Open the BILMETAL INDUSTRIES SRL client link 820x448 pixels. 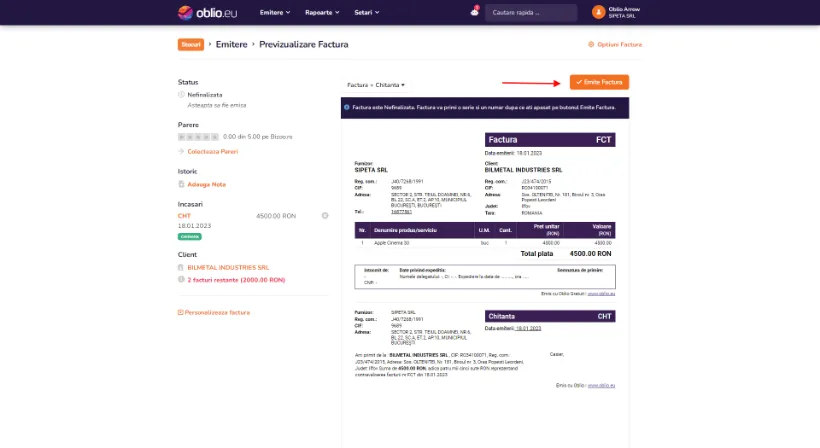pyautogui.click(x=228, y=267)
